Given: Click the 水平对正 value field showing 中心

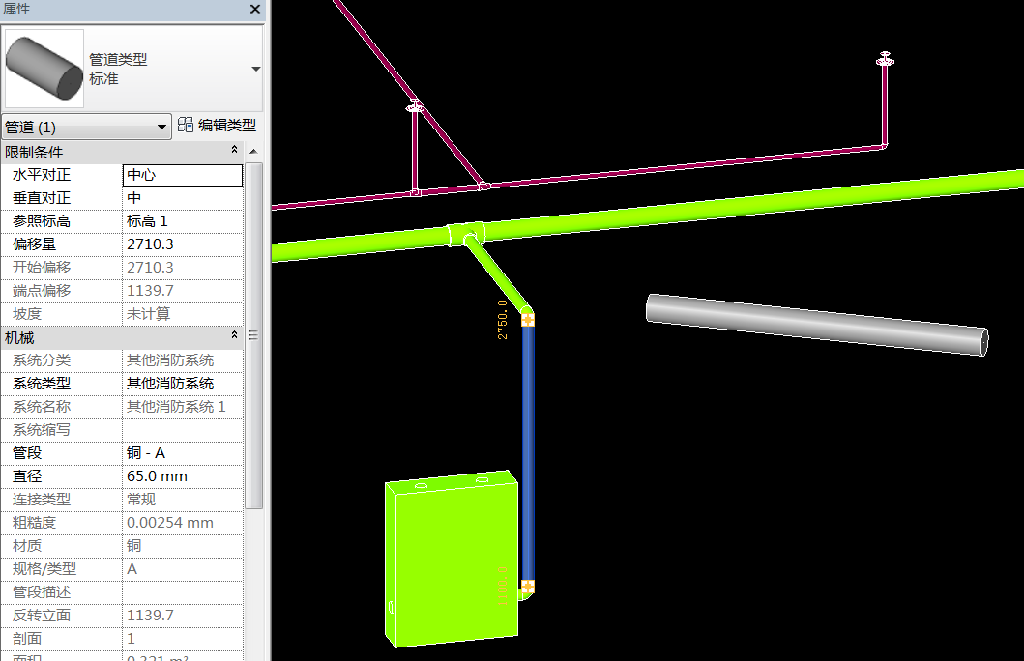Looking at the screenshot, I should (x=182, y=175).
